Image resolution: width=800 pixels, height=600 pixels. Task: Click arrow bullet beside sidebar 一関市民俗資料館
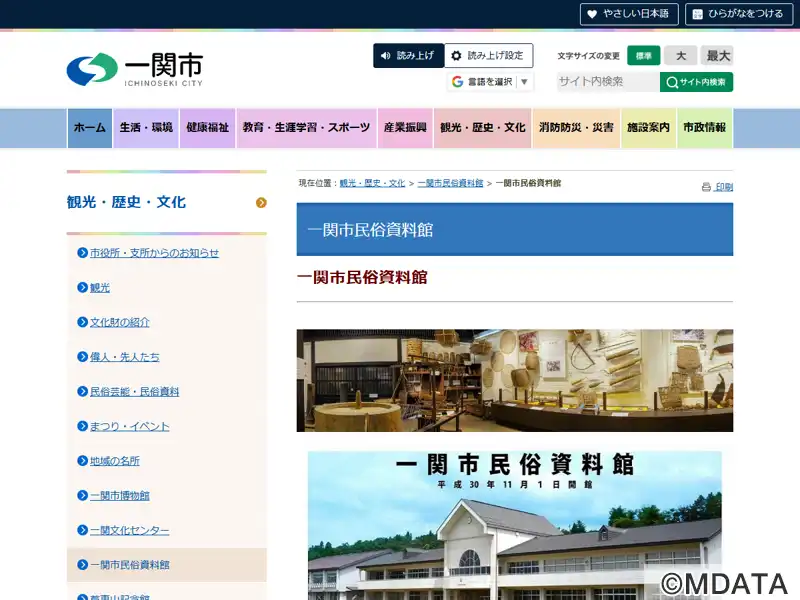(x=82, y=565)
